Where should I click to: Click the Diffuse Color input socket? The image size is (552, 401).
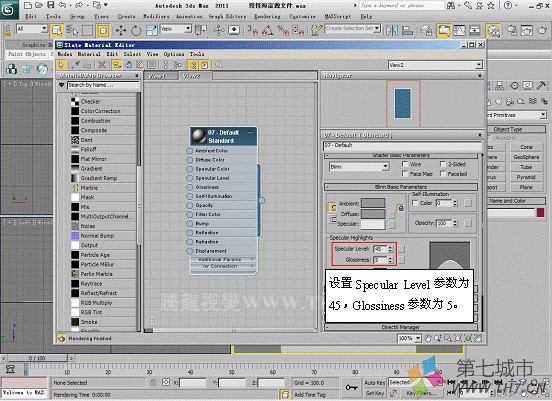(189, 160)
